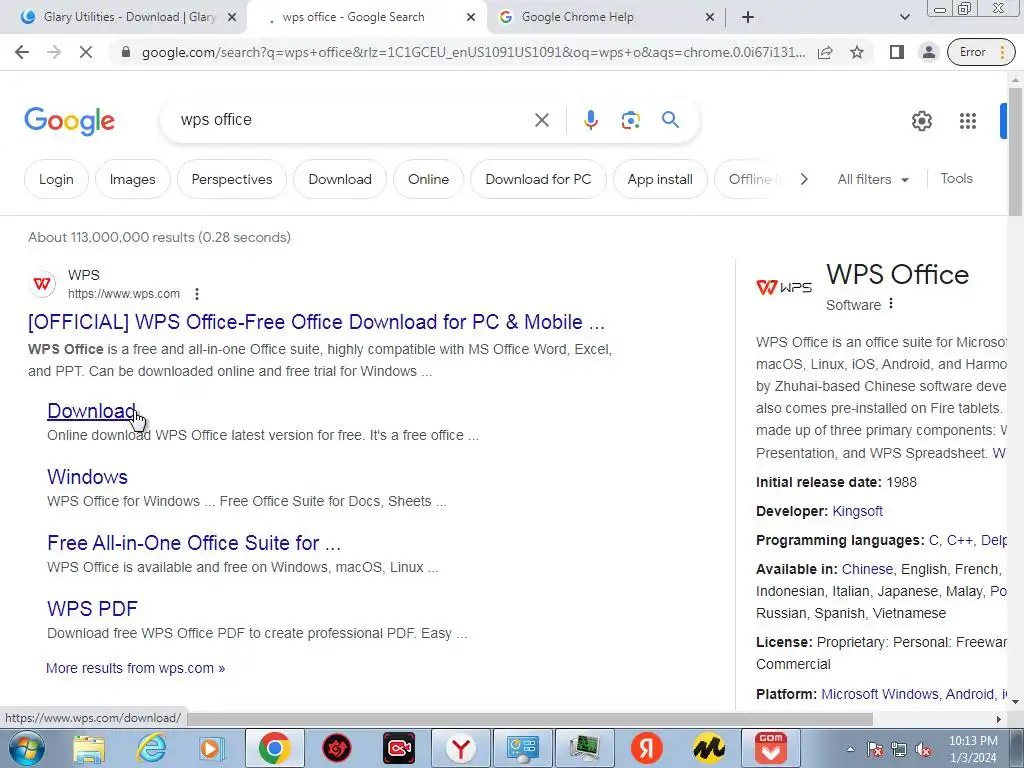
Task: Click the WPS logo in knowledge panel
Action: [784, 287]
